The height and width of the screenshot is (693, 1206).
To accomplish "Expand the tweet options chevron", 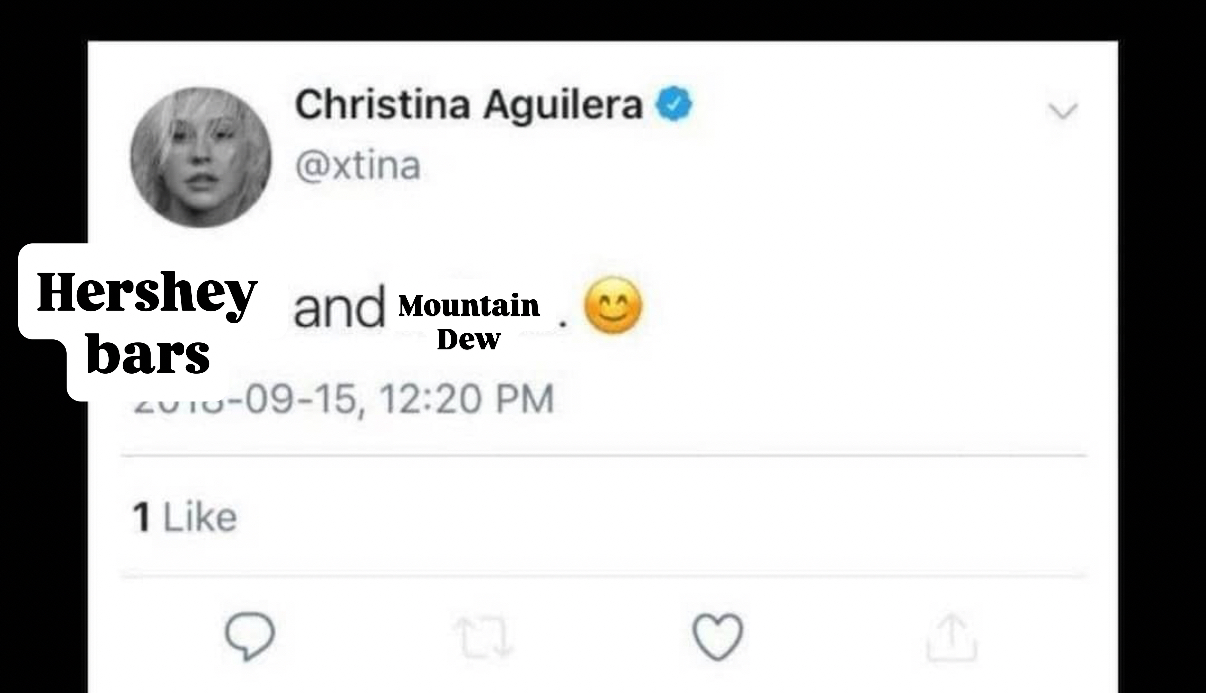I will click(1062, 109).
